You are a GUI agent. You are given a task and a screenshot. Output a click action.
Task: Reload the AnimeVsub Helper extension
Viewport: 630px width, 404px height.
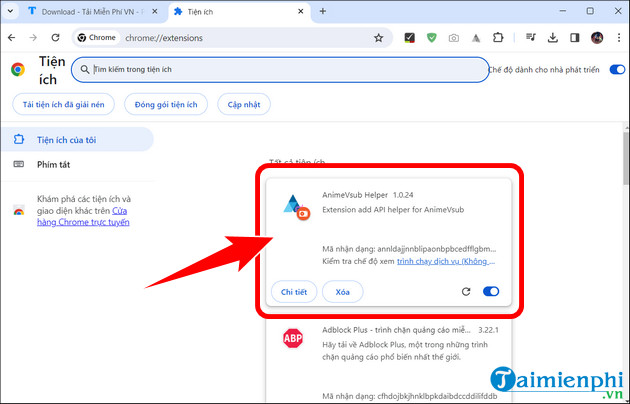pyautogui.click(x=467, y=292)
